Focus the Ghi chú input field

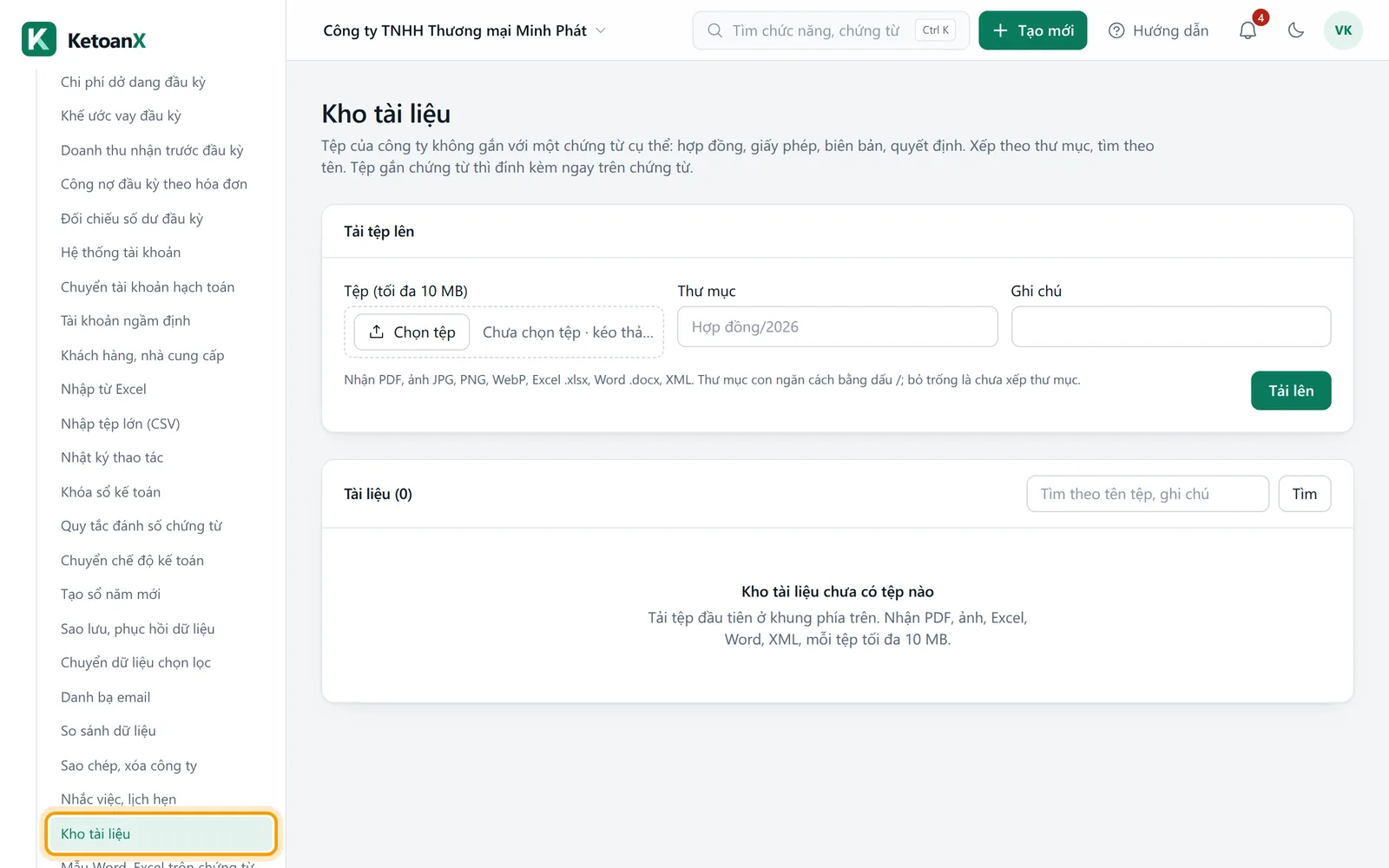point(1170,327)
